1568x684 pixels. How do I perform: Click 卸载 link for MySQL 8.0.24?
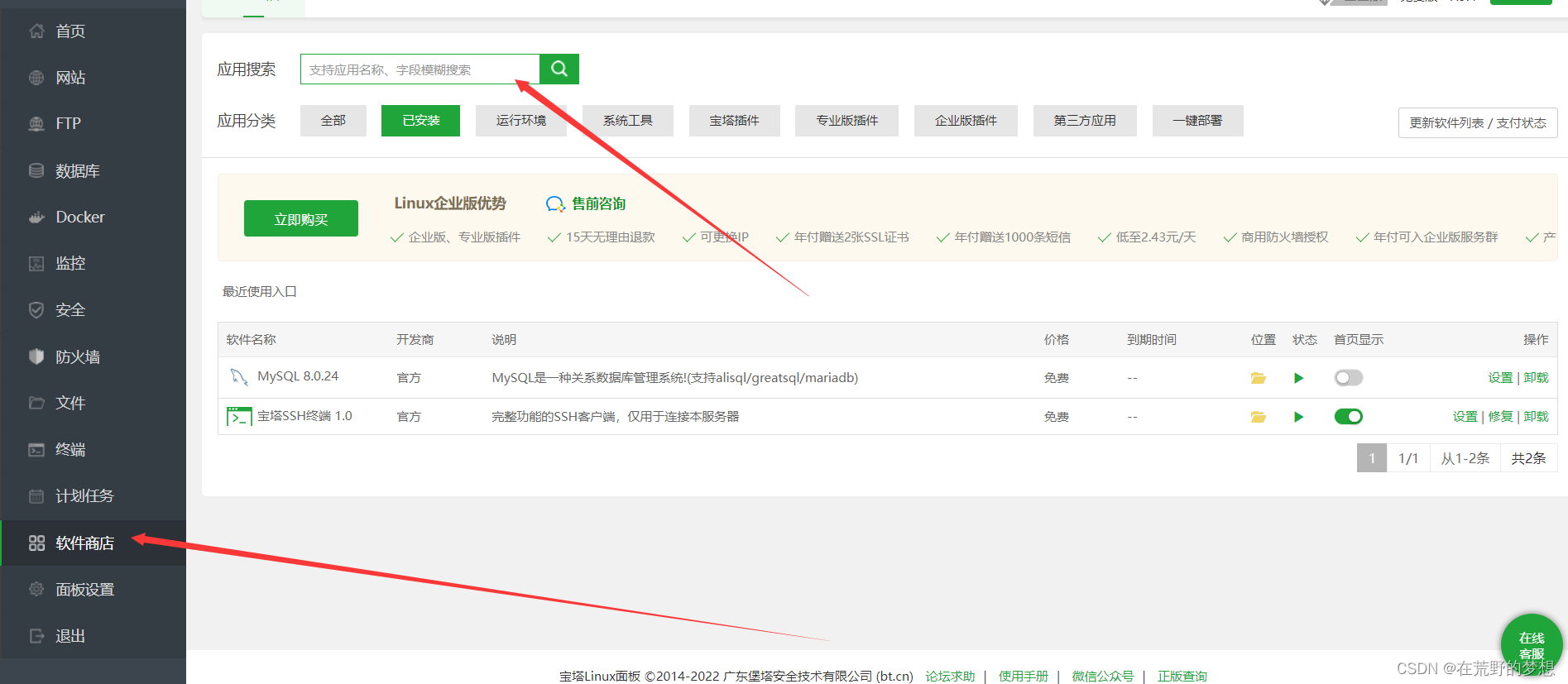click(1536, 378)
